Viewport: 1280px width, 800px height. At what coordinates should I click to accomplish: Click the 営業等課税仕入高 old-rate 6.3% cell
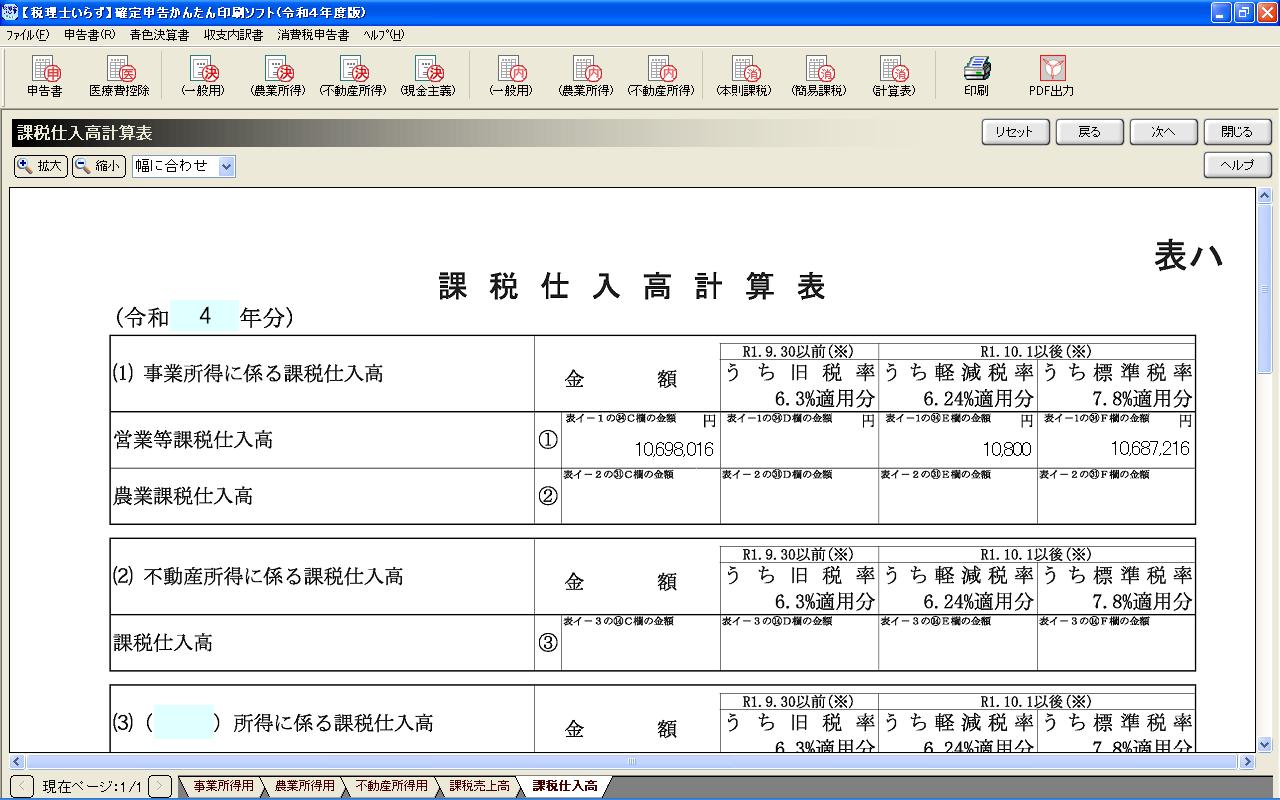click(799, 440)
